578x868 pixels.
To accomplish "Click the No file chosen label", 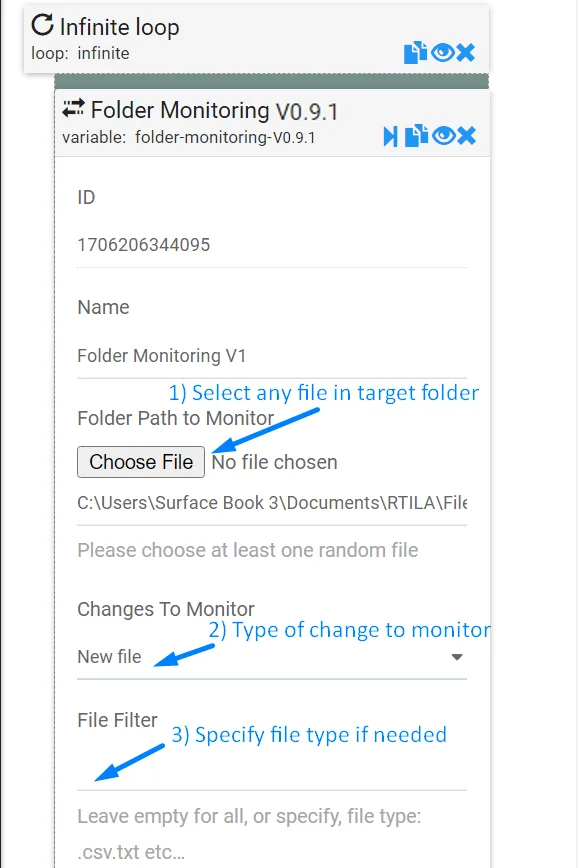I will click(x=275, y=462).
